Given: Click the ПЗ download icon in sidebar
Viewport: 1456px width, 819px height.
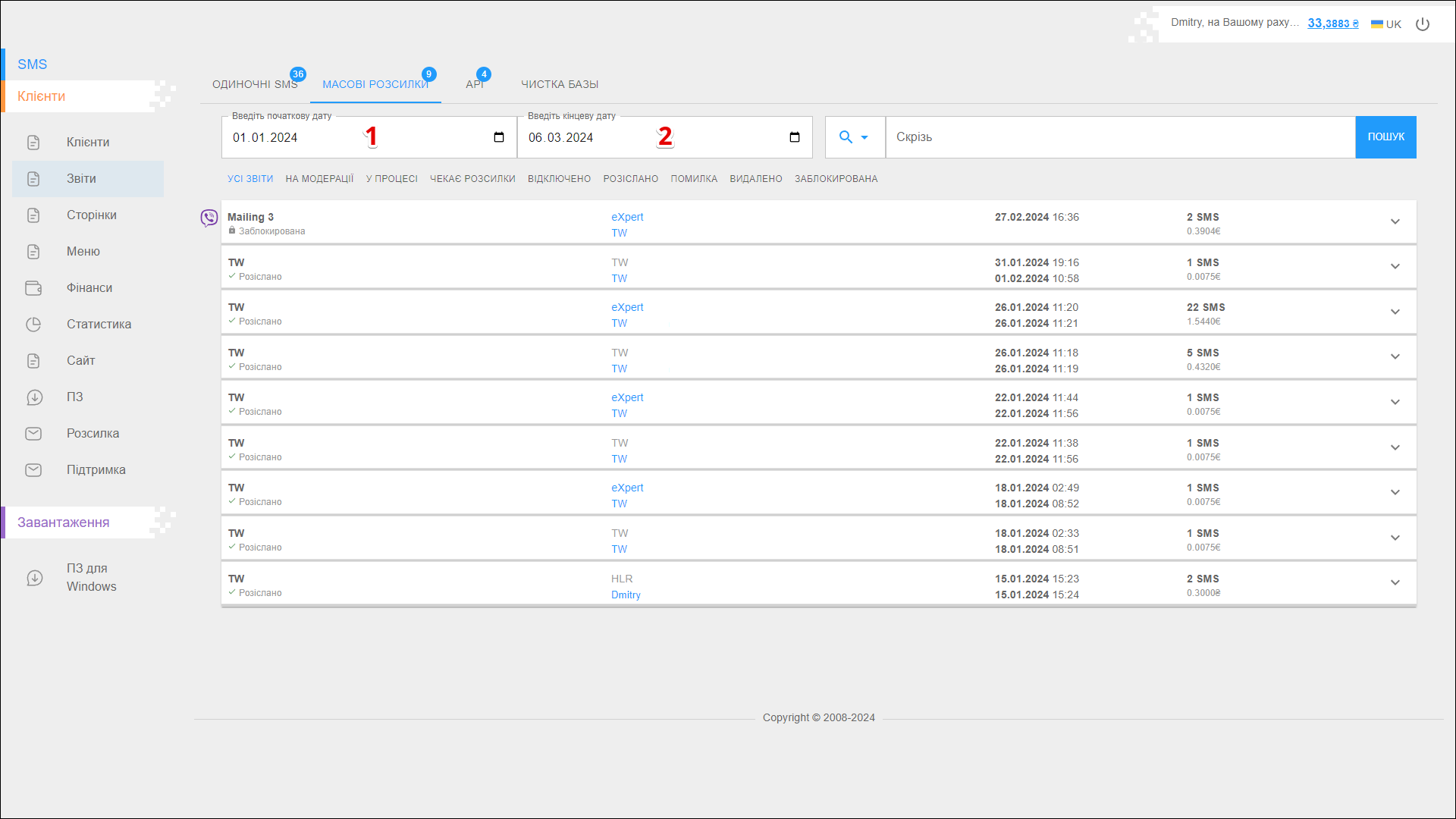Looking at the screenshot, I should click(35, 397).
